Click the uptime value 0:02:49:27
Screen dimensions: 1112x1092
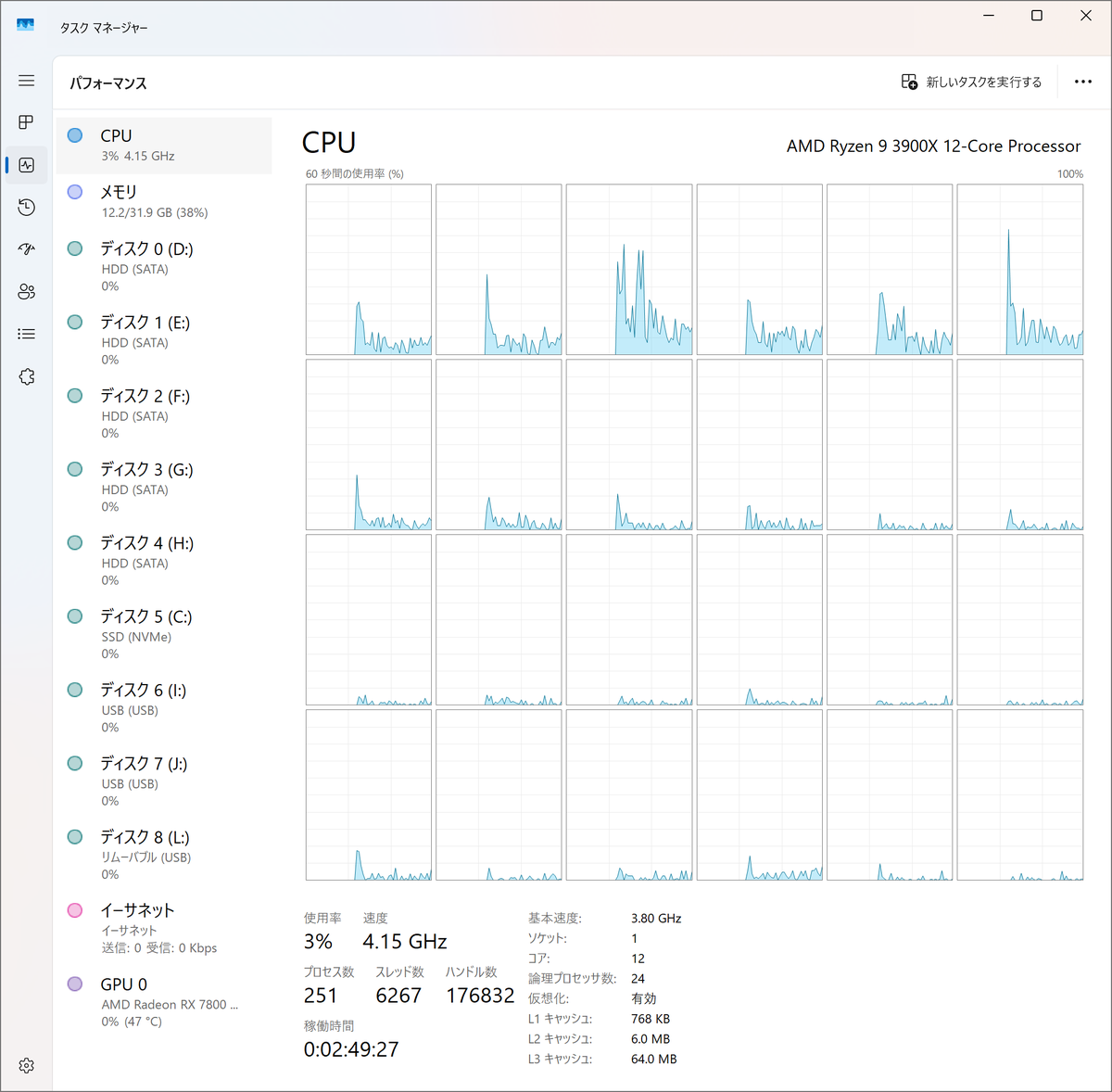pyautogui.click(x=351, y=1049)
